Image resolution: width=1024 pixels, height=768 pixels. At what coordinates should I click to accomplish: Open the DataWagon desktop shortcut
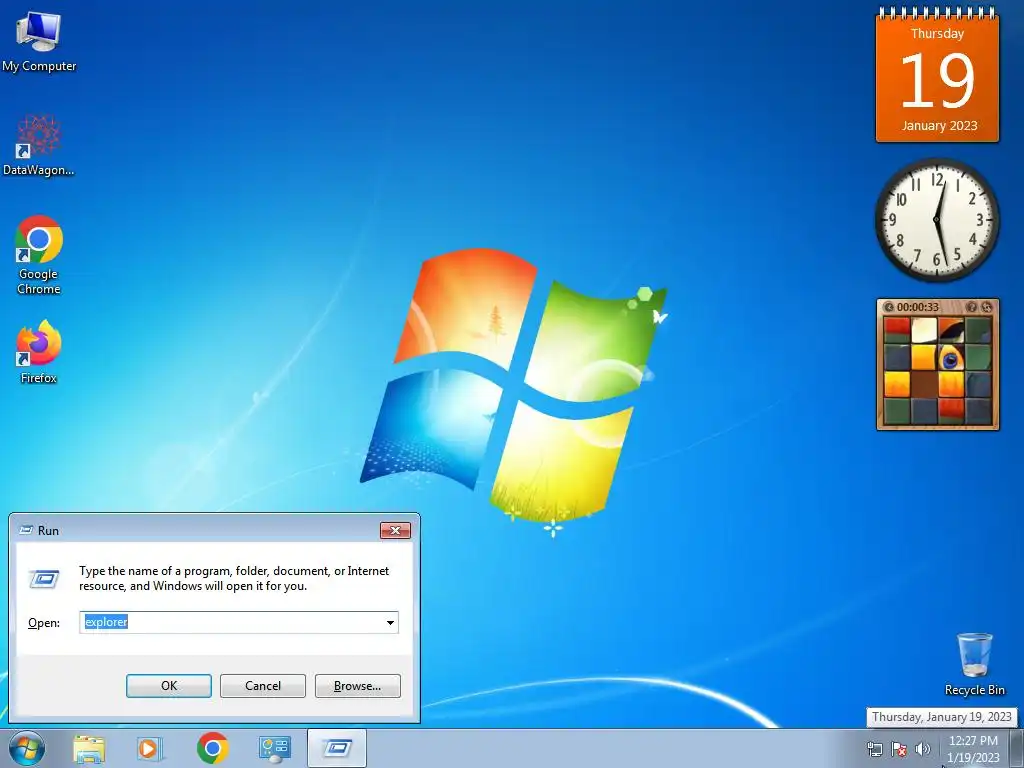[x=39, y=145]
